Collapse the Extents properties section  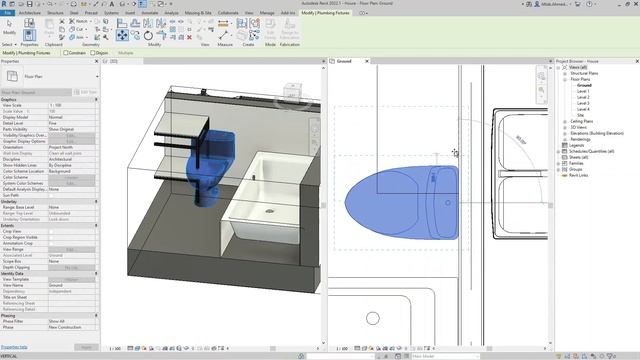[x=96, y=226]
